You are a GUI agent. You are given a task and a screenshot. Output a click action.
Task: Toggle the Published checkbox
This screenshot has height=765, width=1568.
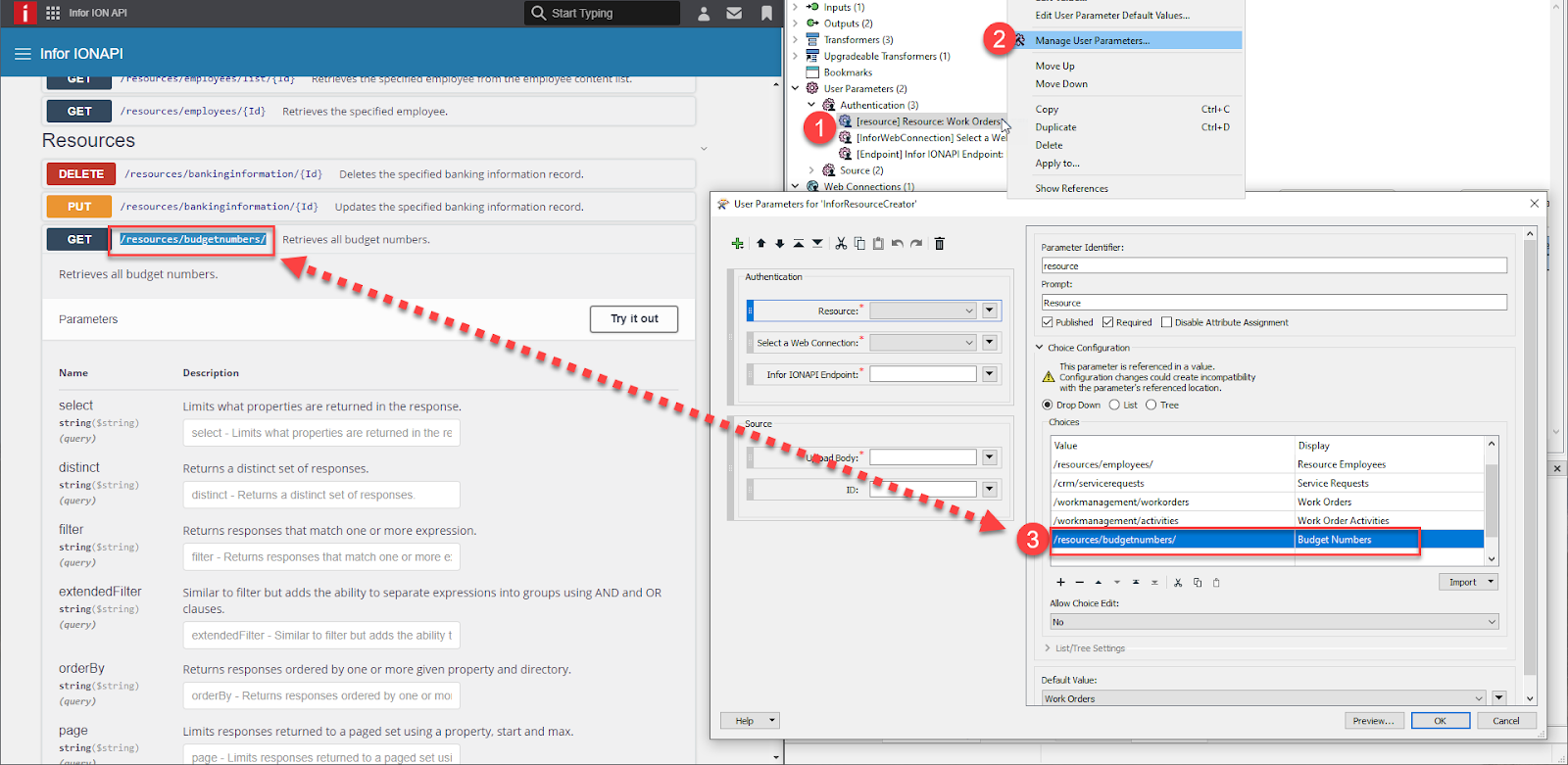pyautogui.click(x=1047, y=322)
